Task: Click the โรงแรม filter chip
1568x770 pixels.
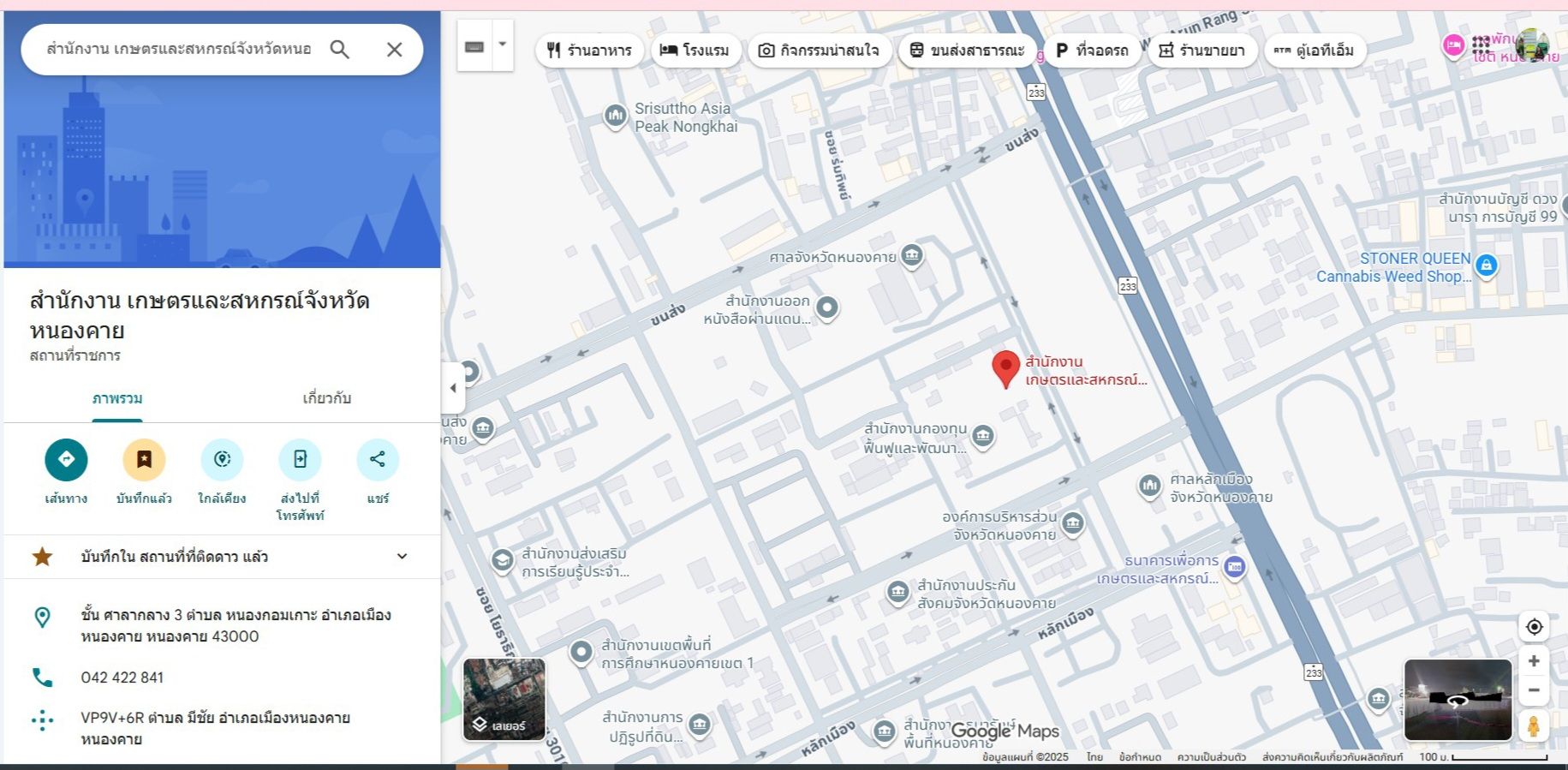Action: (695, 51)
